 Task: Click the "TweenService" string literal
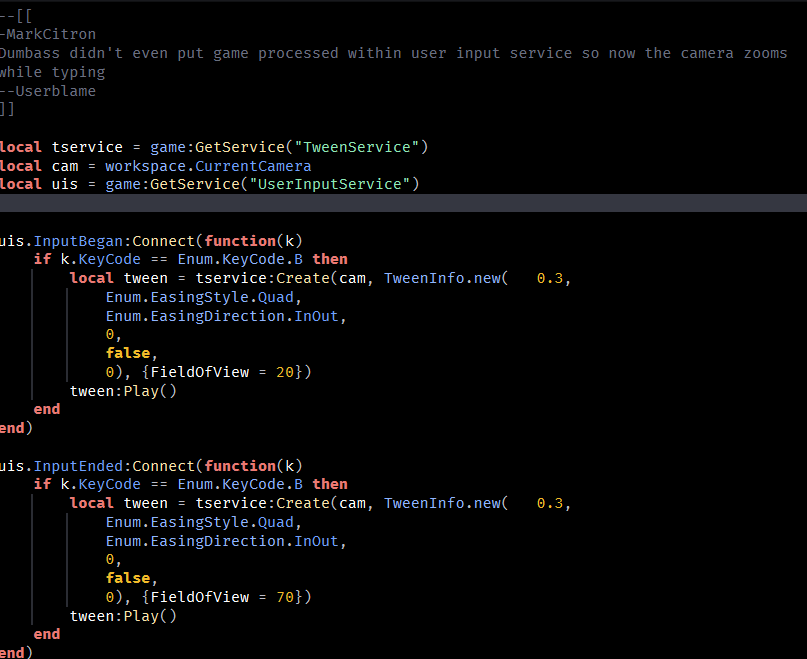pos(357,147)
